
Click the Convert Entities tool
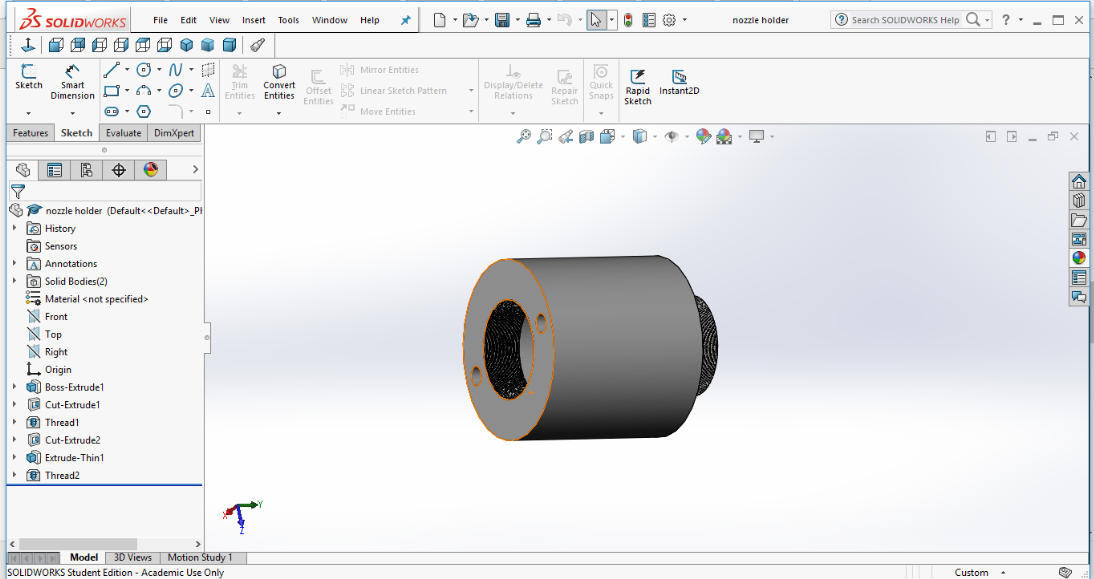[279, 82]
